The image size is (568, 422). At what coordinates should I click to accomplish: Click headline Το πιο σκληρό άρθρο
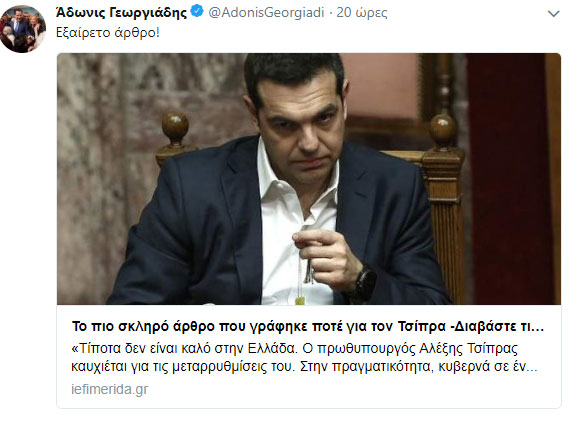tap(308, 326)
